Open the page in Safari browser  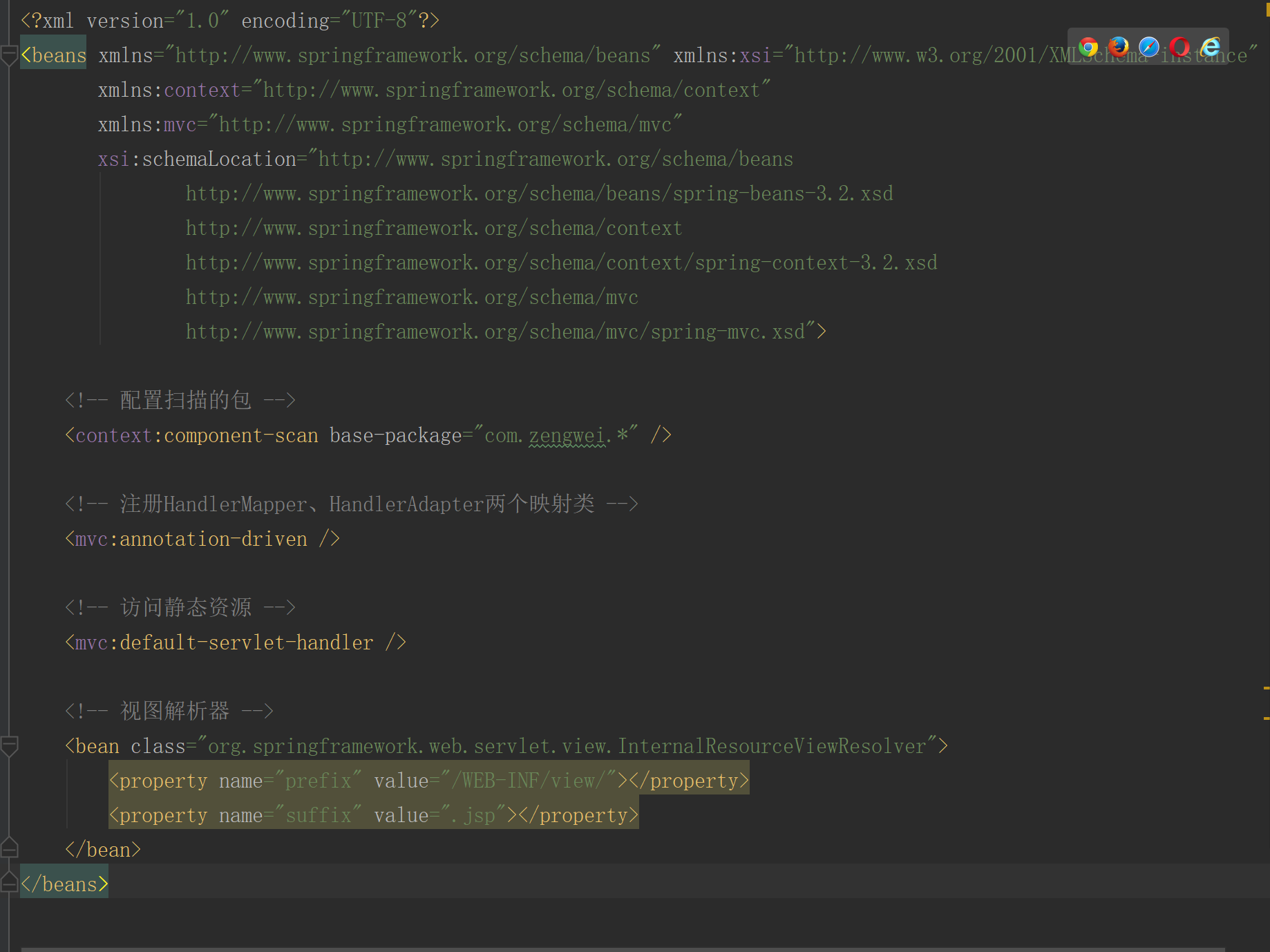[x=1149, y=47]
